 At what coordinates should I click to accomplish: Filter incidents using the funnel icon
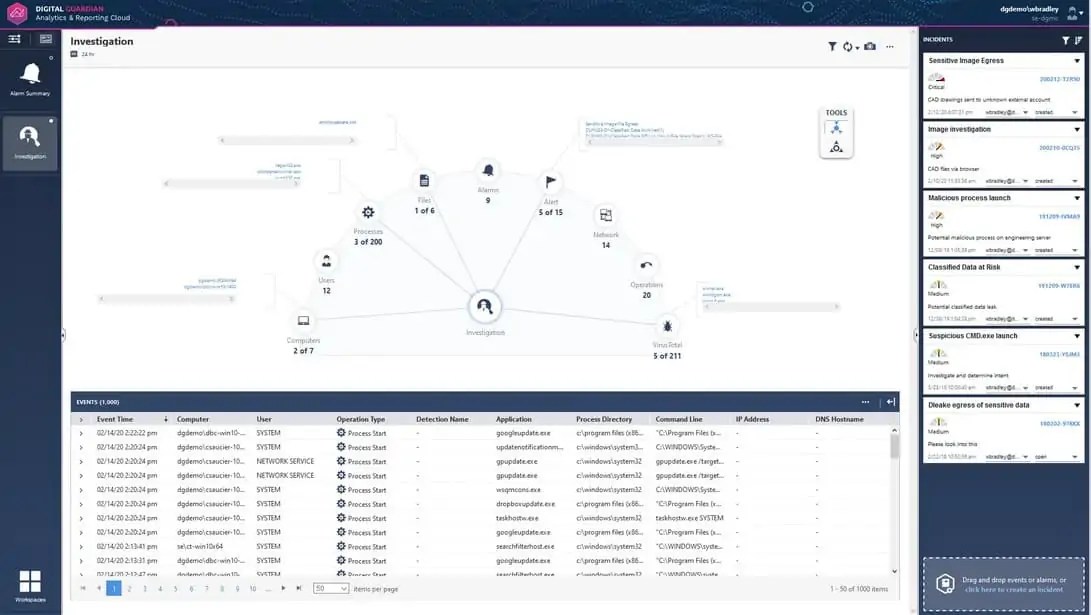coord(1066,40)
